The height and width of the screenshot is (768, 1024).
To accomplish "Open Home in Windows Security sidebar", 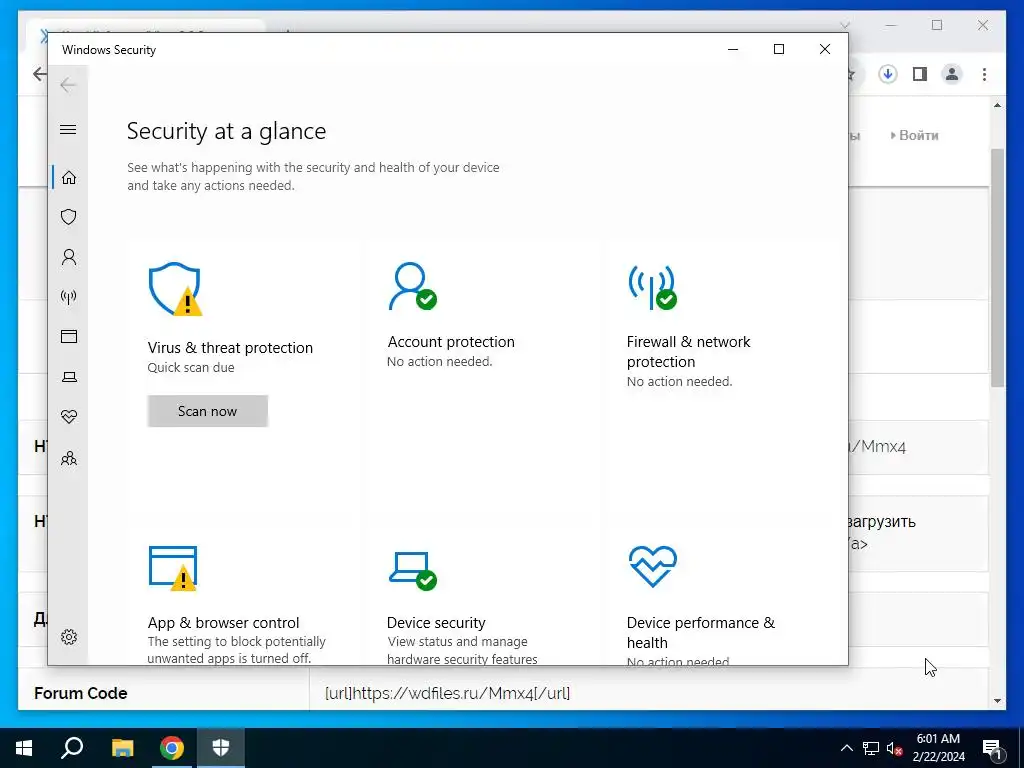I will pos(69,178).
